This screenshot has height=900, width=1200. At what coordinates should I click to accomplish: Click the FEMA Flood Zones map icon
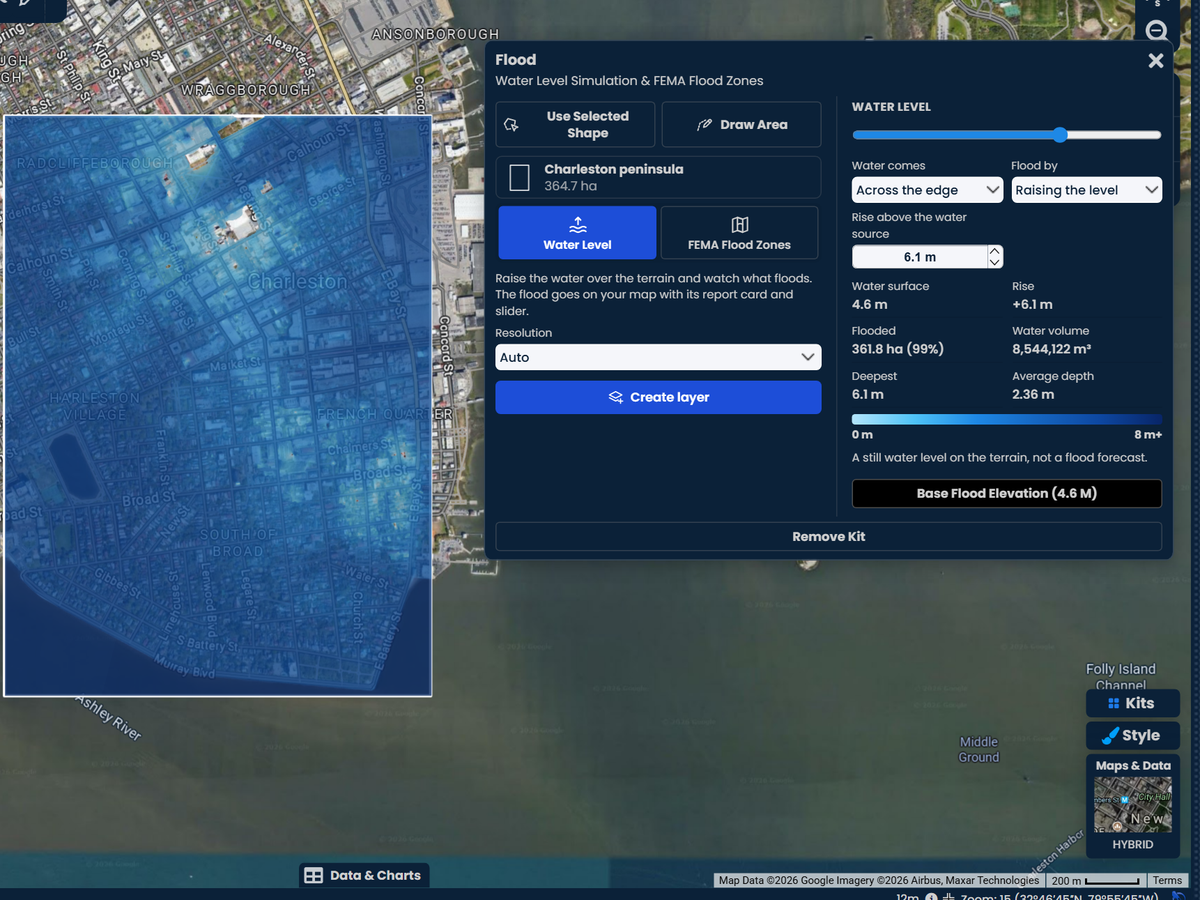pos(739,225)
